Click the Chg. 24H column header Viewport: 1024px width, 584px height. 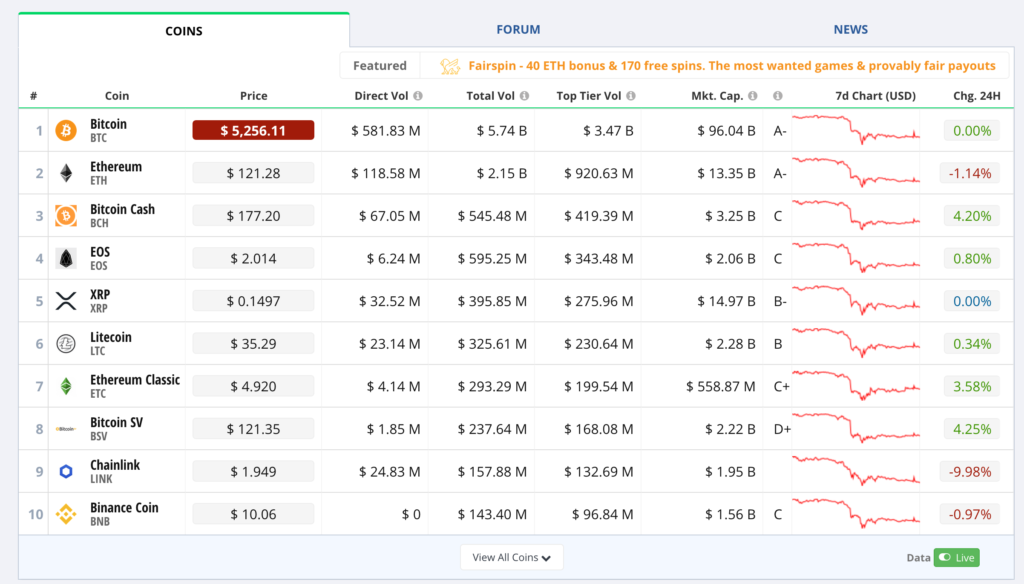(x=976, y=96)
